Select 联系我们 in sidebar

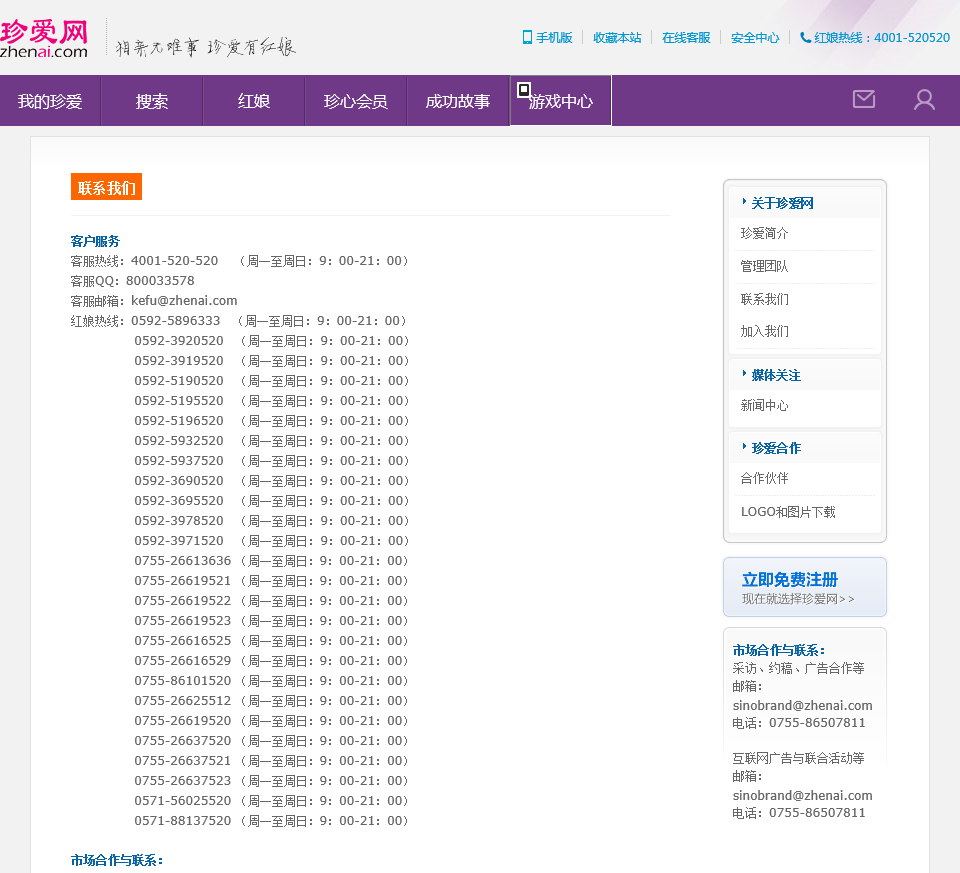[764, 299]
